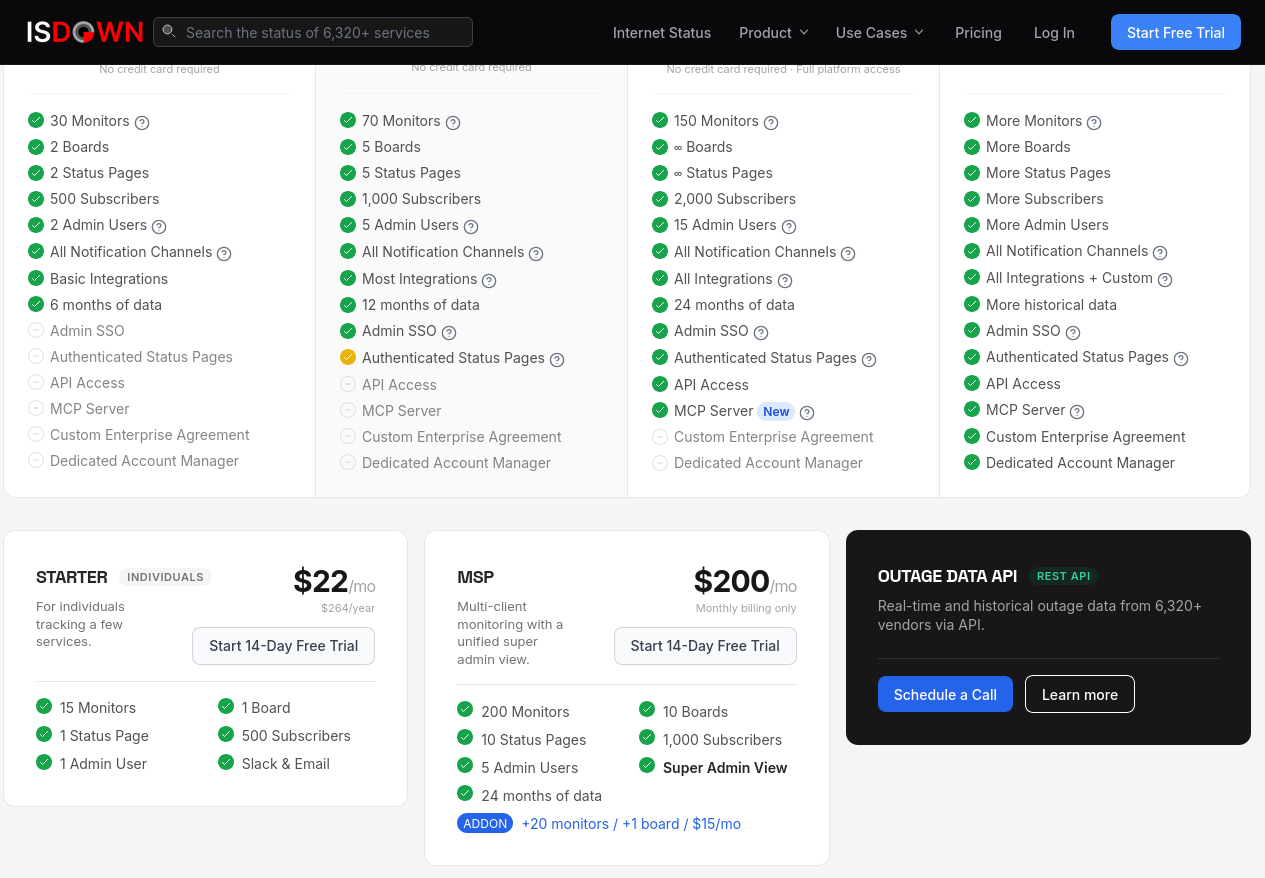Screen dimensions: 1265x878
Task: Click the search magnifier icon
Action: [x=169, y=32]
